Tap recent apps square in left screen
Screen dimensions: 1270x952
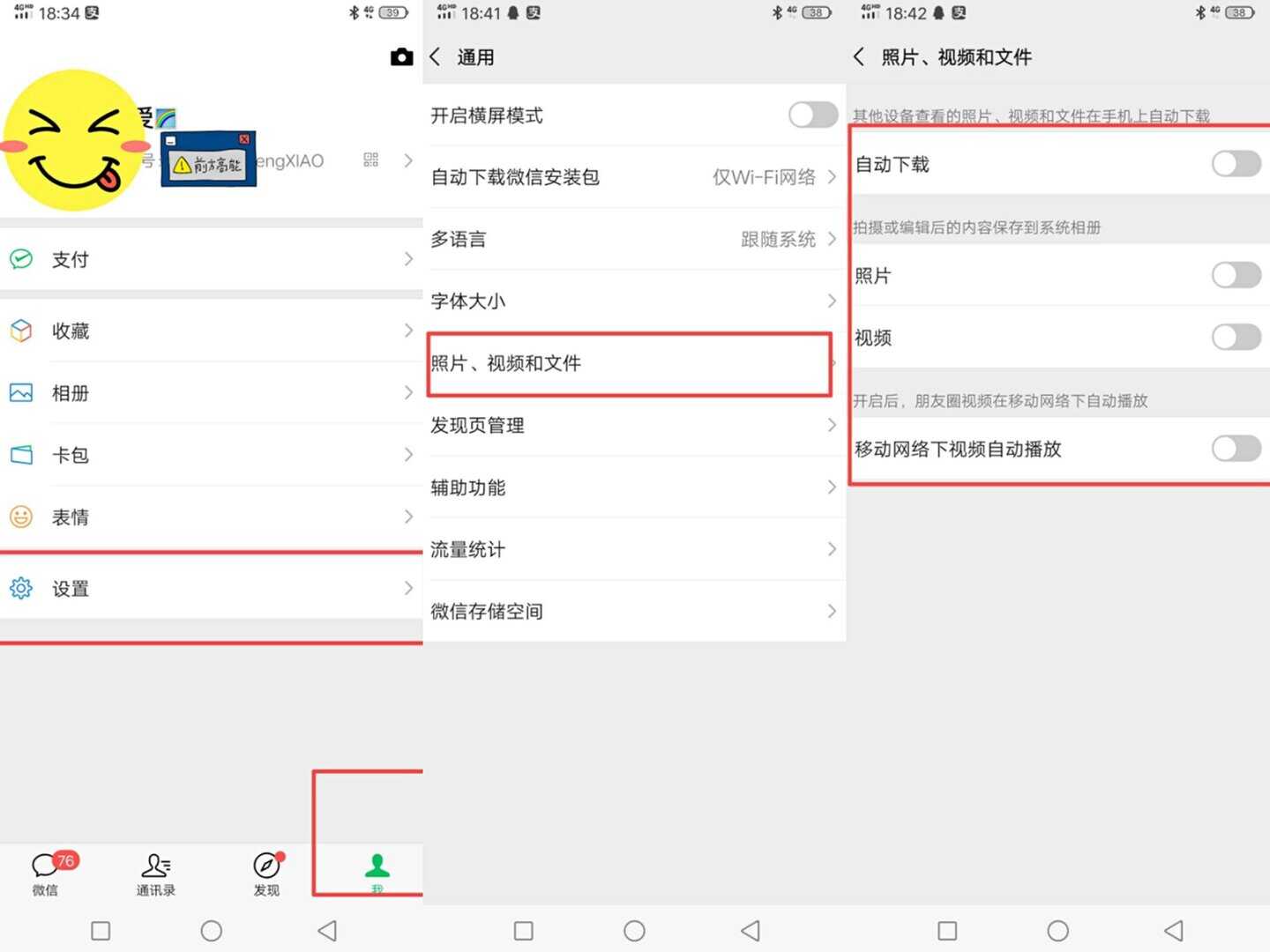click(101, 930)
